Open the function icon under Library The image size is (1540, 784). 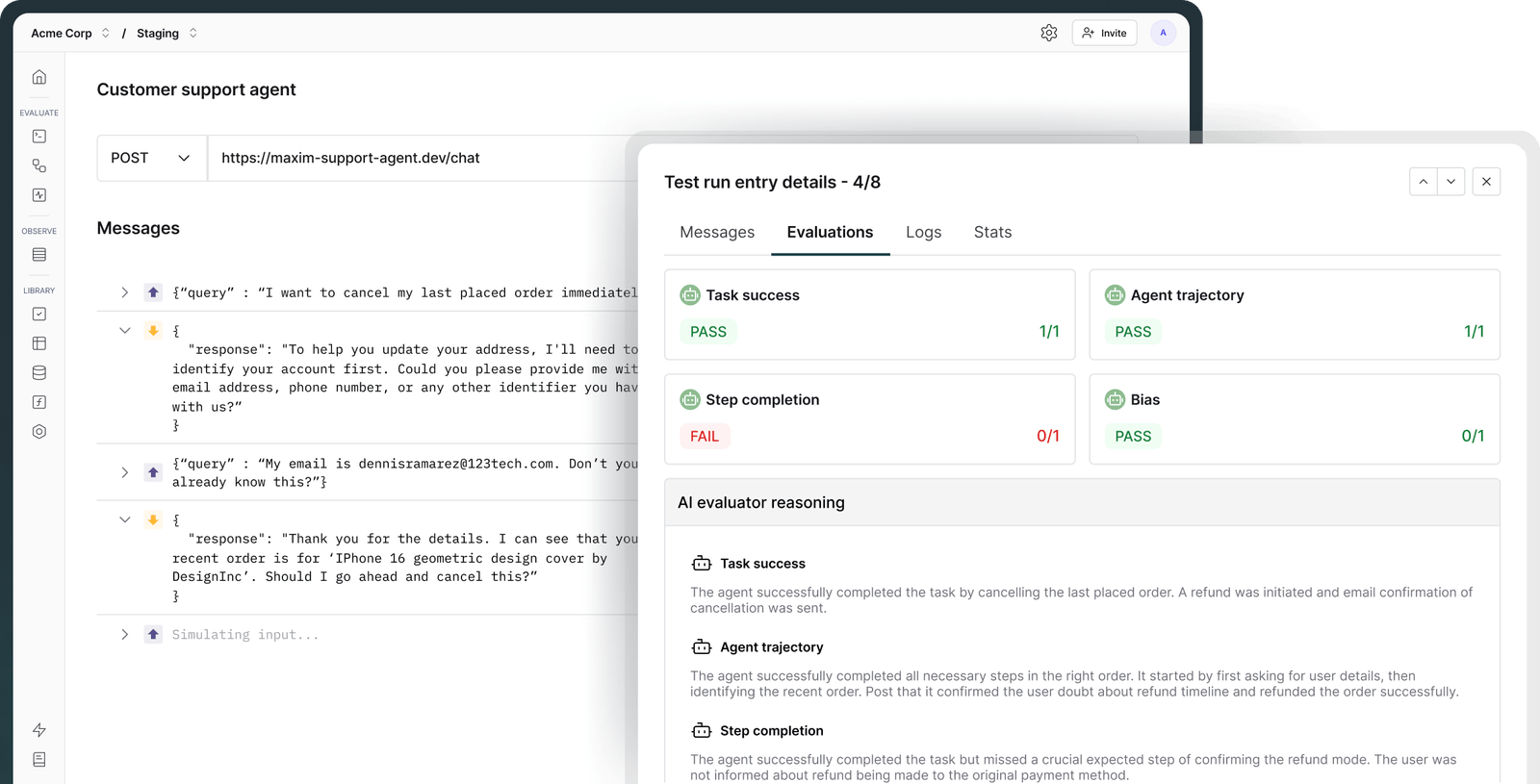(39, 402)
